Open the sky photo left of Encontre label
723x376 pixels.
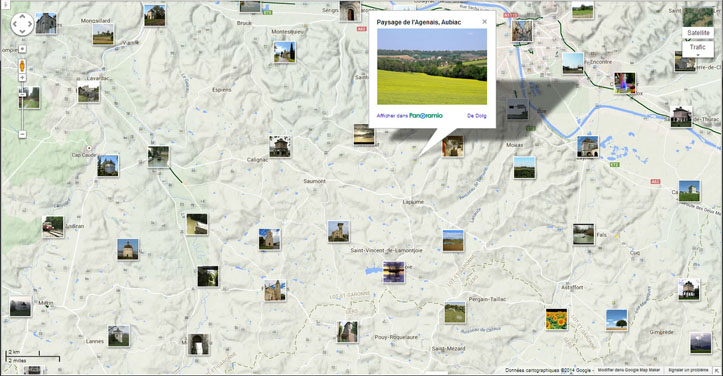pyautogui.click(x=573, y=63)
